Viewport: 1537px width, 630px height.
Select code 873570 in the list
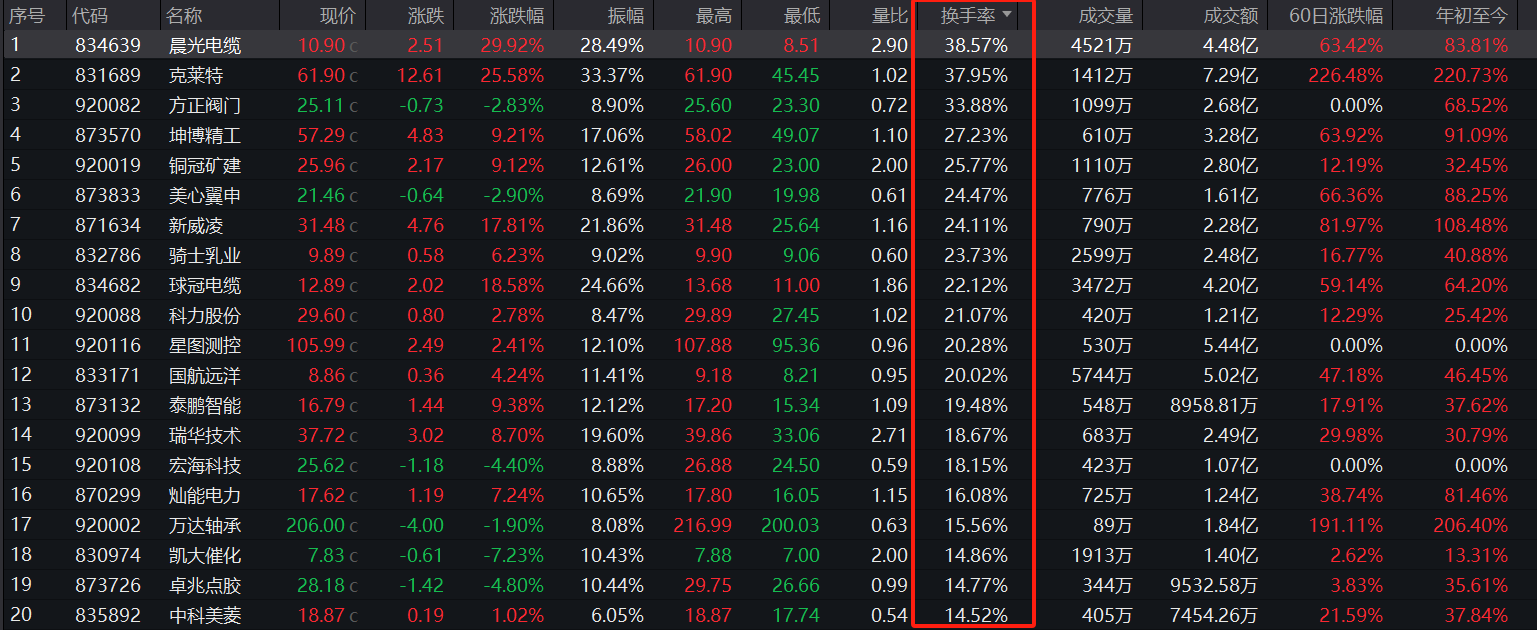click(108, 135)
